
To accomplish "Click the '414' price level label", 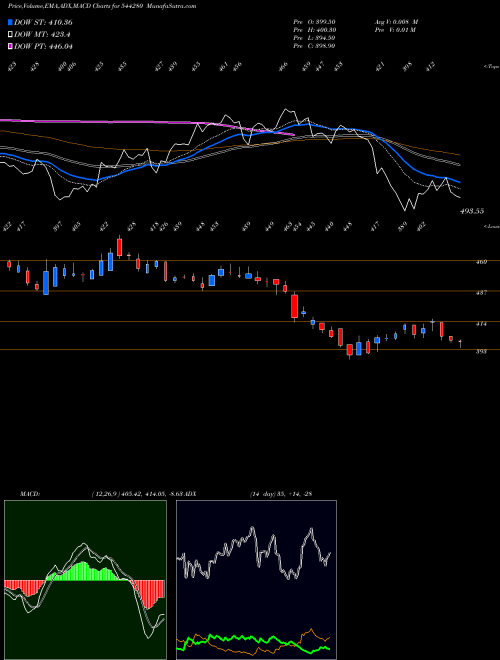I will (481, 324).
